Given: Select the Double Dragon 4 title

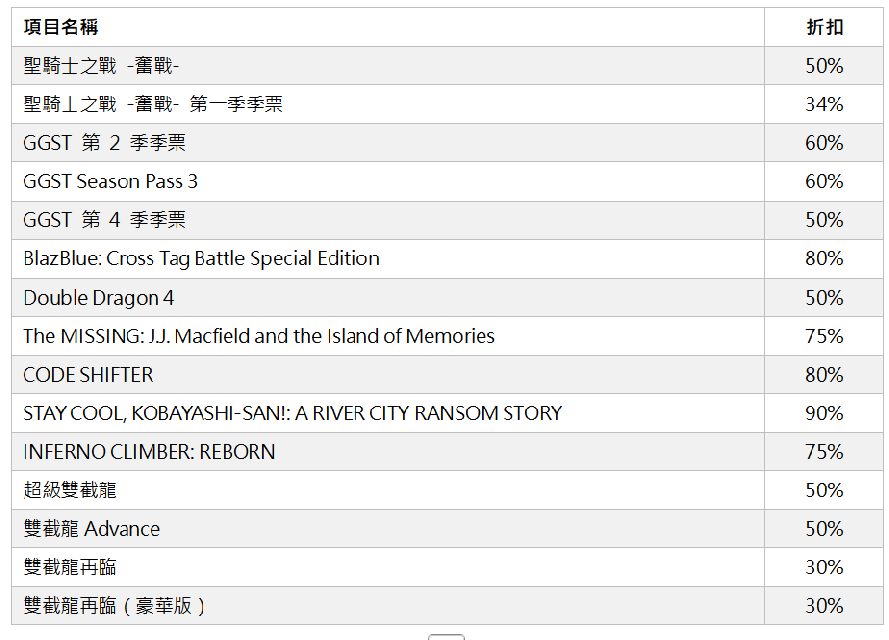Looking at the screenshot, I should click(x=99, y=298).
